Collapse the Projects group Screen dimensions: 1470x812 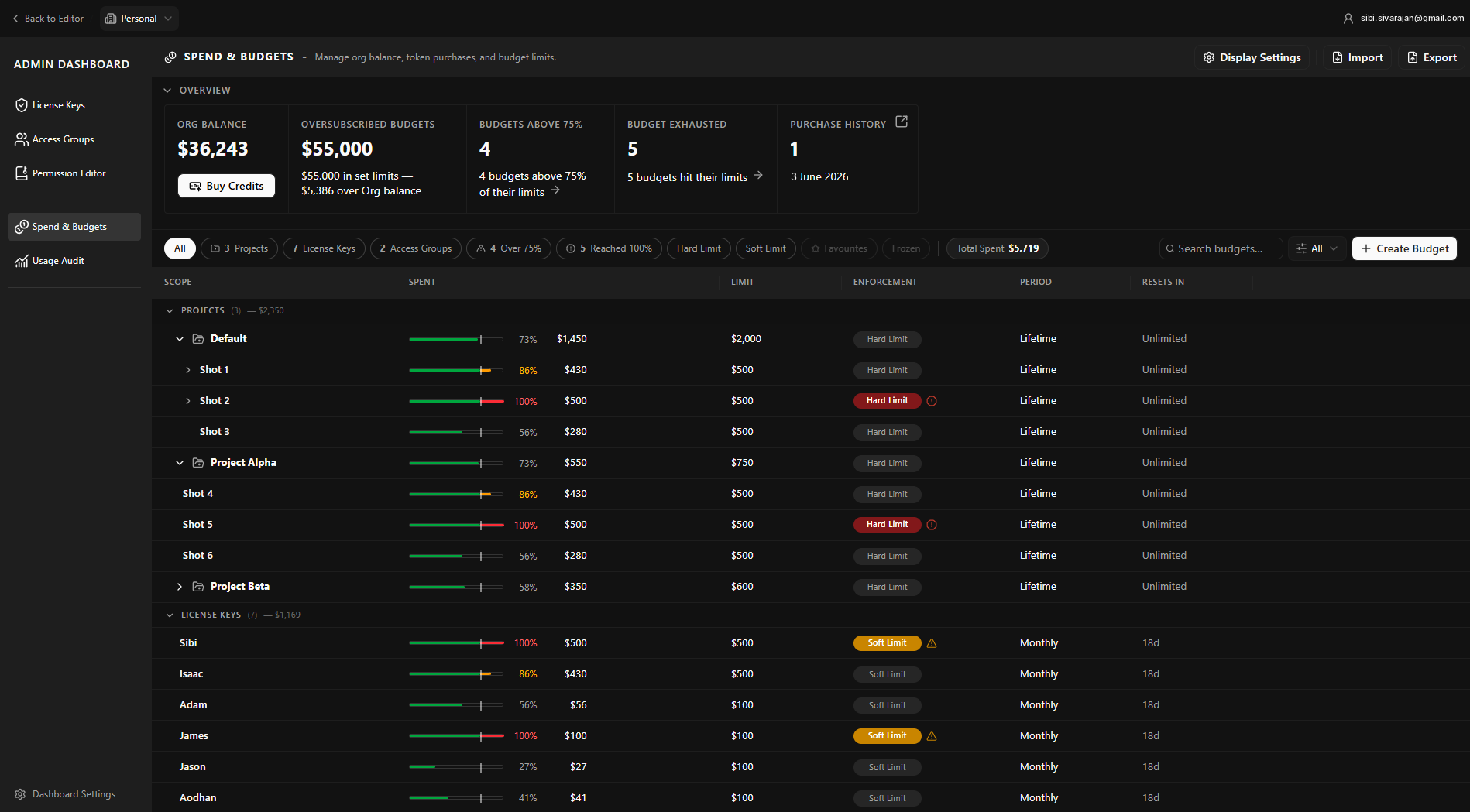click(x=170, y=311)
